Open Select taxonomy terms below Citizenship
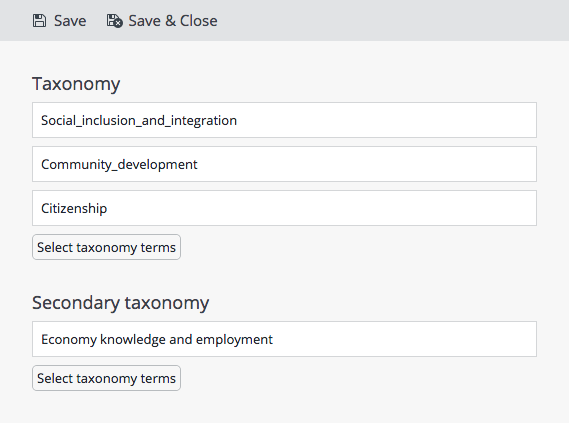Screen dimensions: 569x423 tap(106, 247)
